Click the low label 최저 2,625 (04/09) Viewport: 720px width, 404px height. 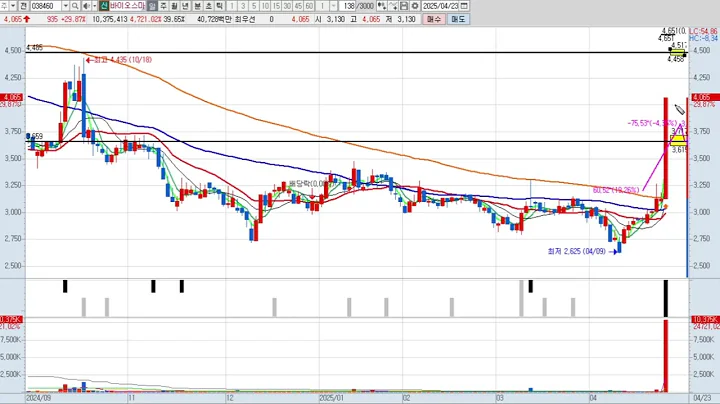(577, 252)
